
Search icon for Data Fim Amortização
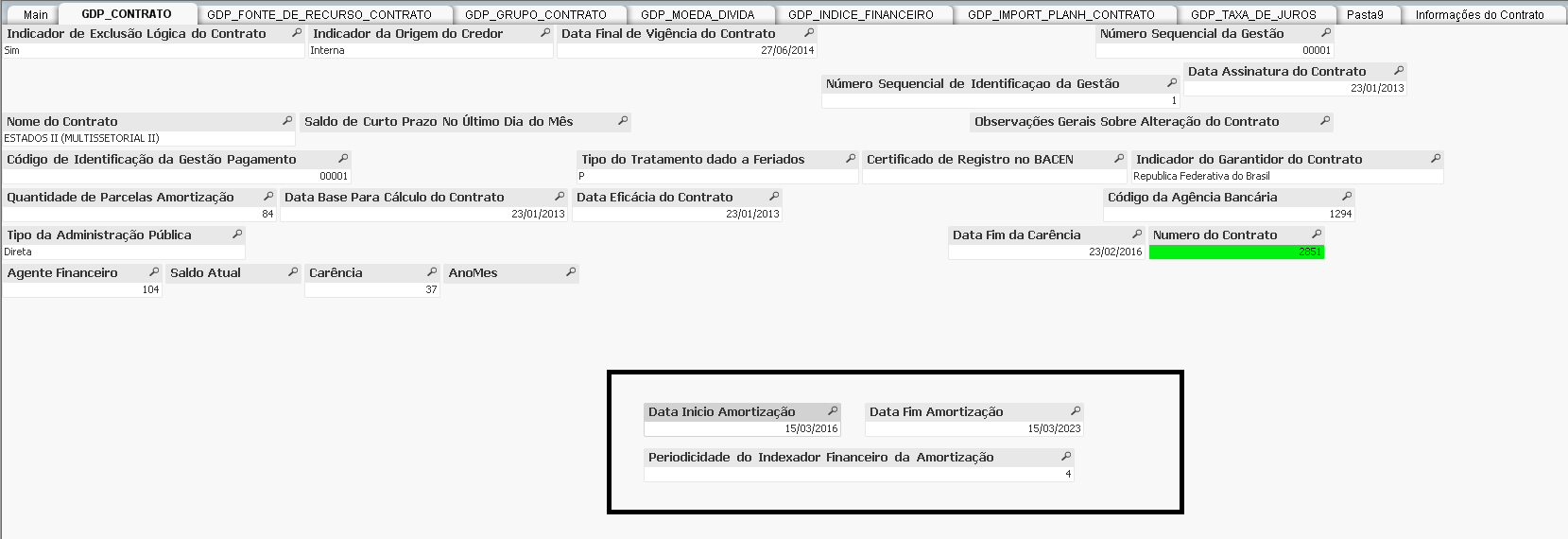click(x=1076, y=411)
